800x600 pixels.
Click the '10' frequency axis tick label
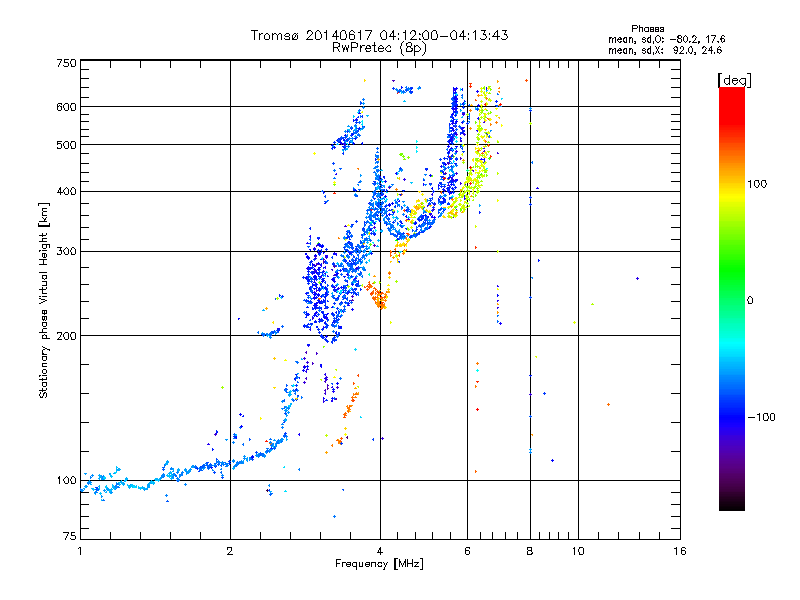[578, 551]
